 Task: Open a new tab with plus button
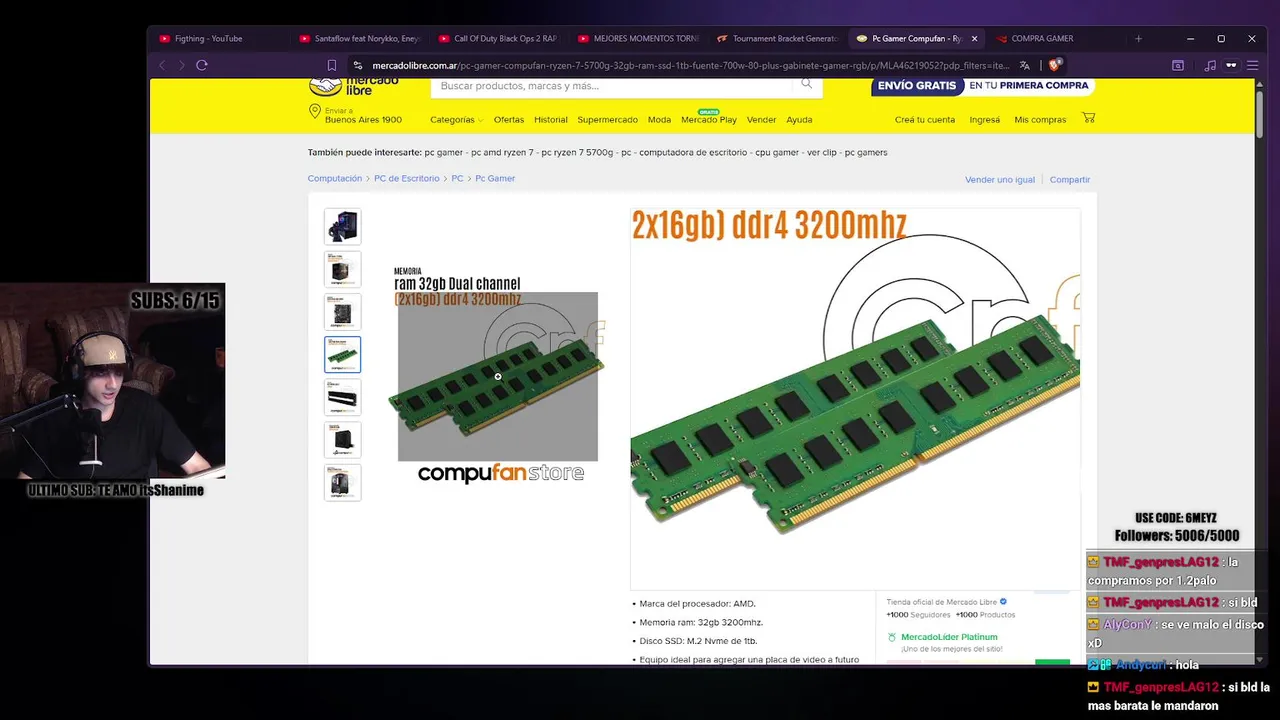pos(1138,38)
